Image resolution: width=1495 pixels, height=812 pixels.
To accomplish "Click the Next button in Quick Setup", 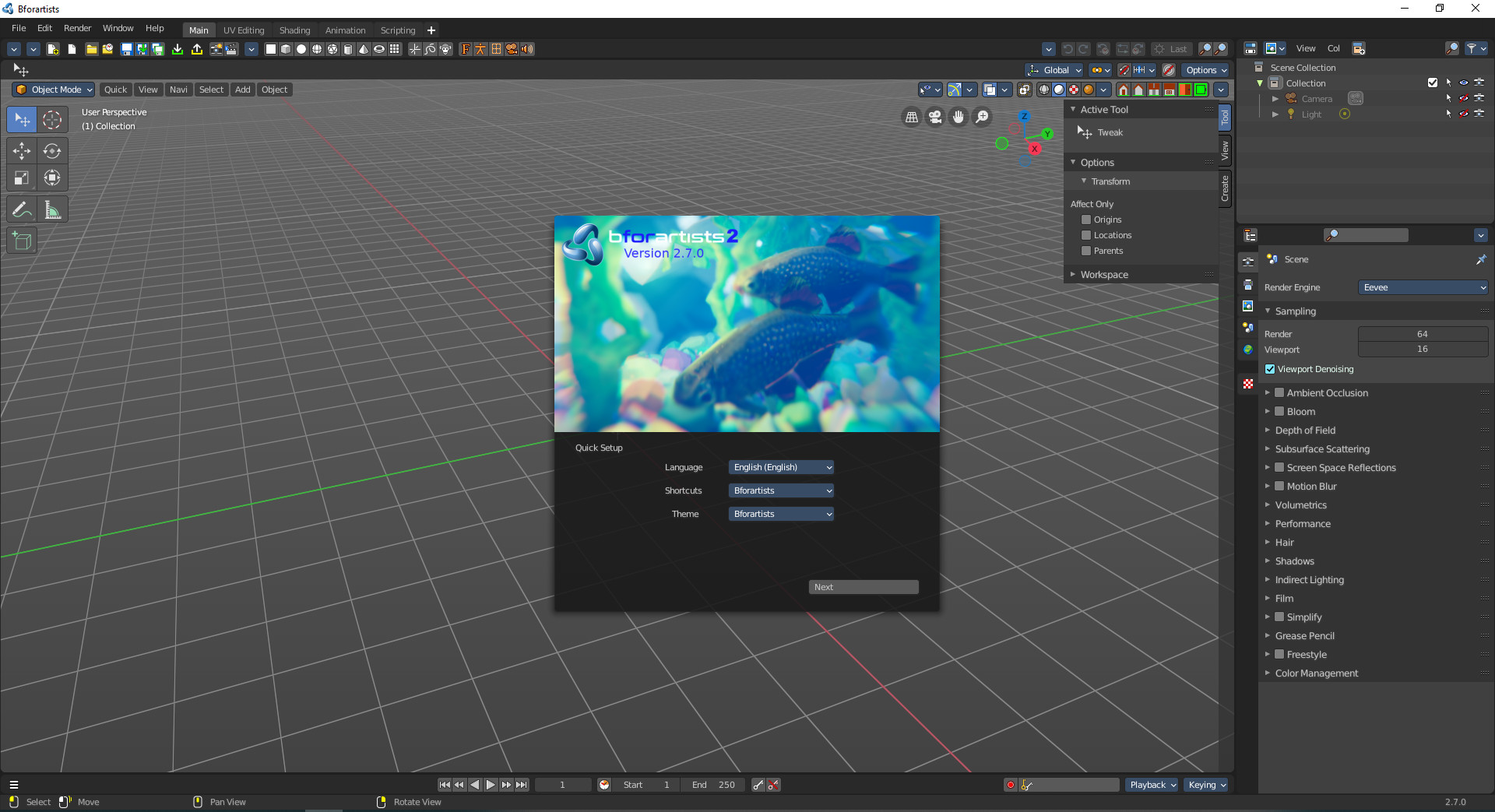I will point(863,587).
